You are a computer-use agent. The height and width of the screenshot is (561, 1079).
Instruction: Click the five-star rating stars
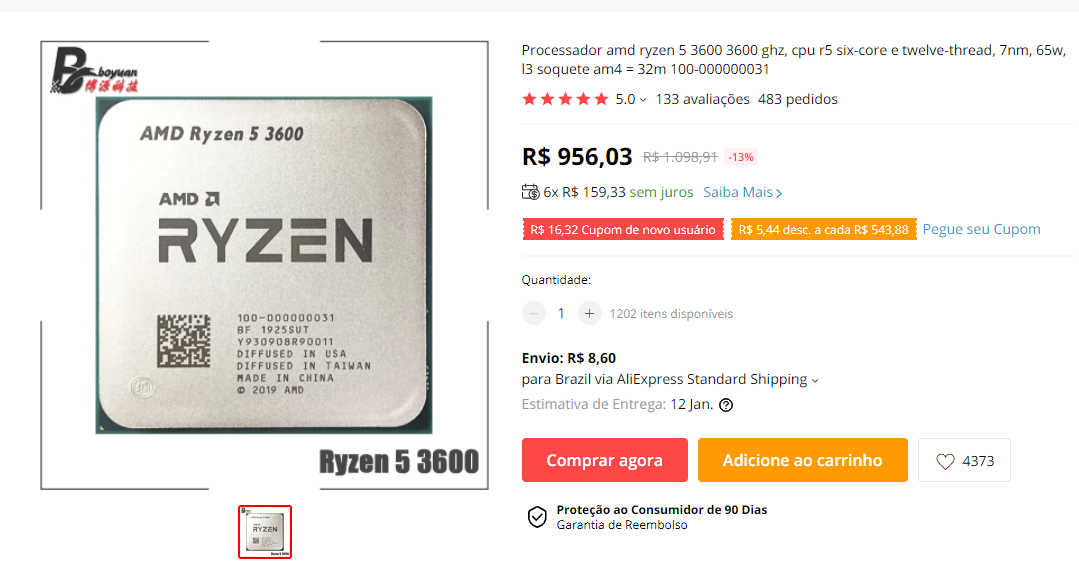[x=565, y=99]
